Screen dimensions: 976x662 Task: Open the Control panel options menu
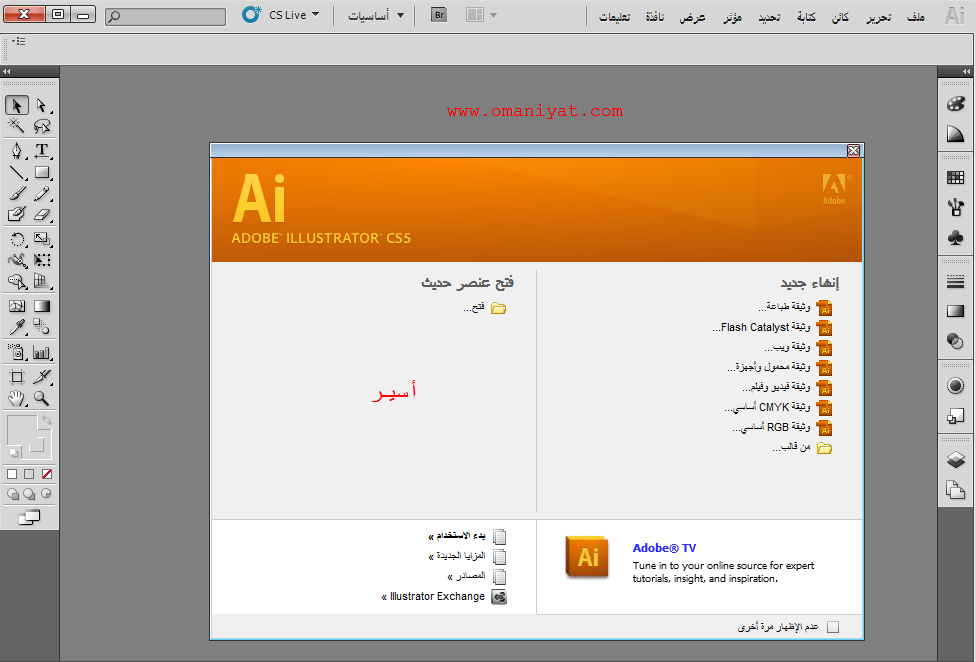(19, 41)
